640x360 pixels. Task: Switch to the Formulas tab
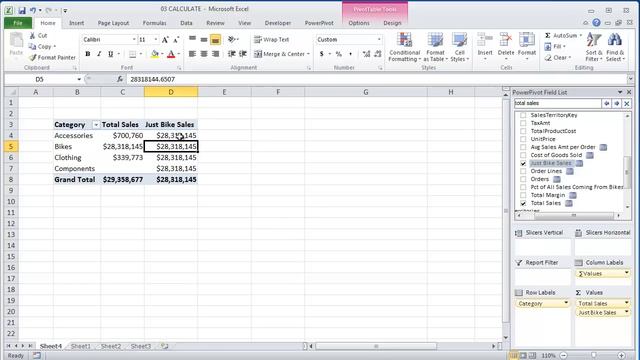click(x=154, y=23)
